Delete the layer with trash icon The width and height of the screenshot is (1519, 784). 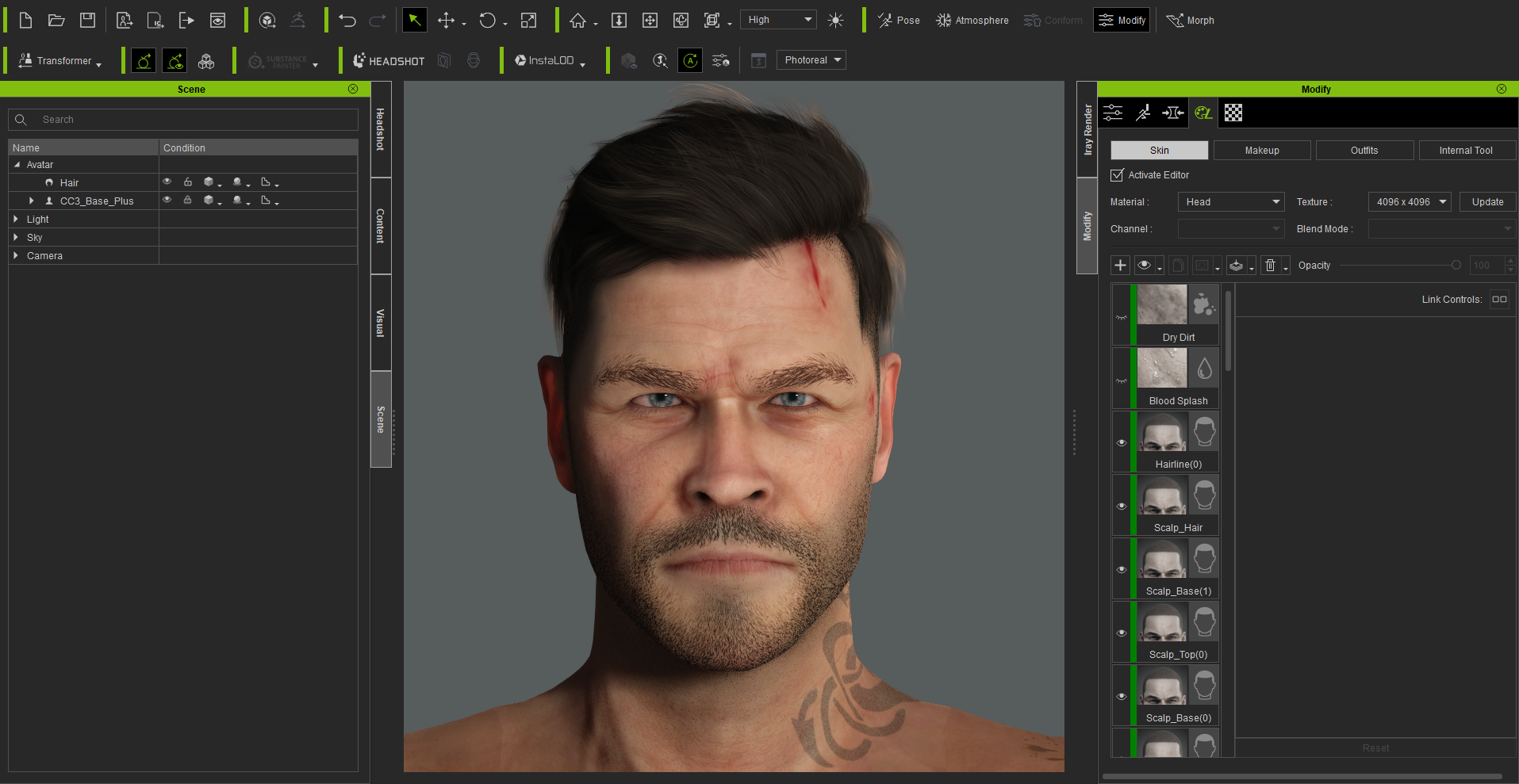(1271, 266)
